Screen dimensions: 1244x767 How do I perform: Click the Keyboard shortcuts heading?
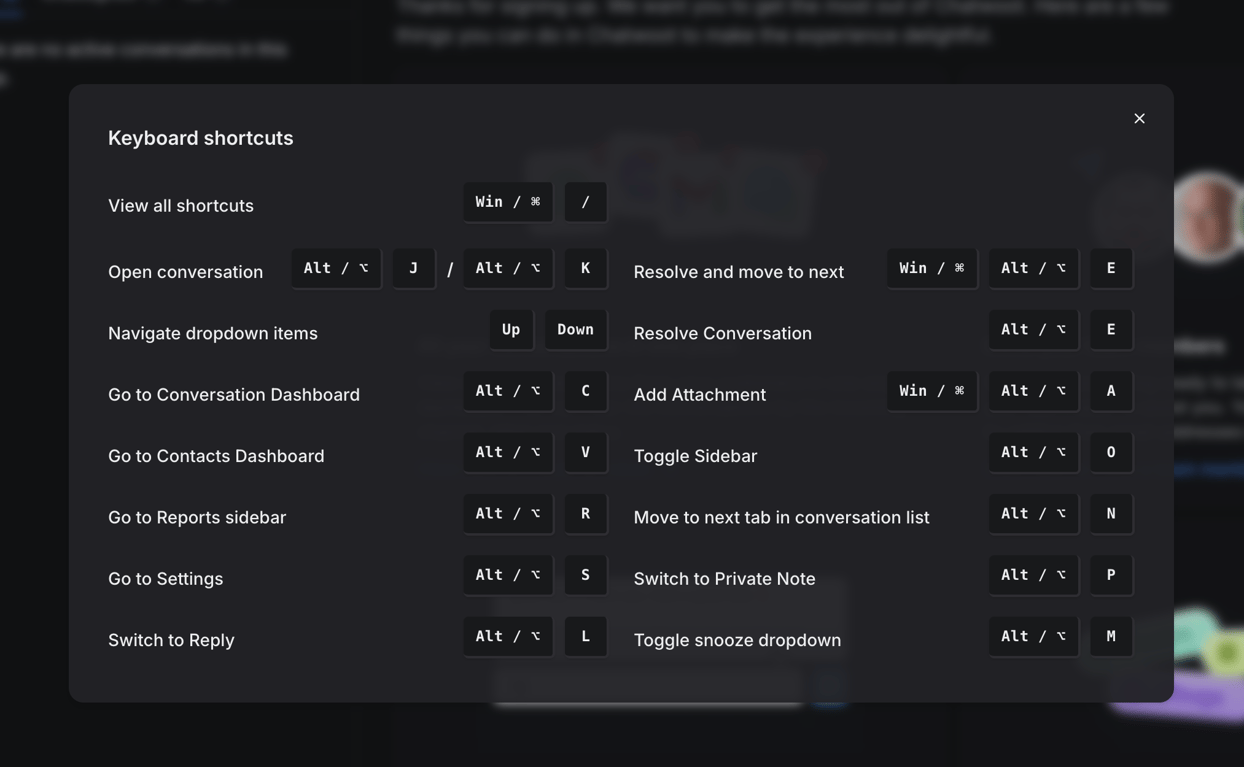click(x=201, y=138)
